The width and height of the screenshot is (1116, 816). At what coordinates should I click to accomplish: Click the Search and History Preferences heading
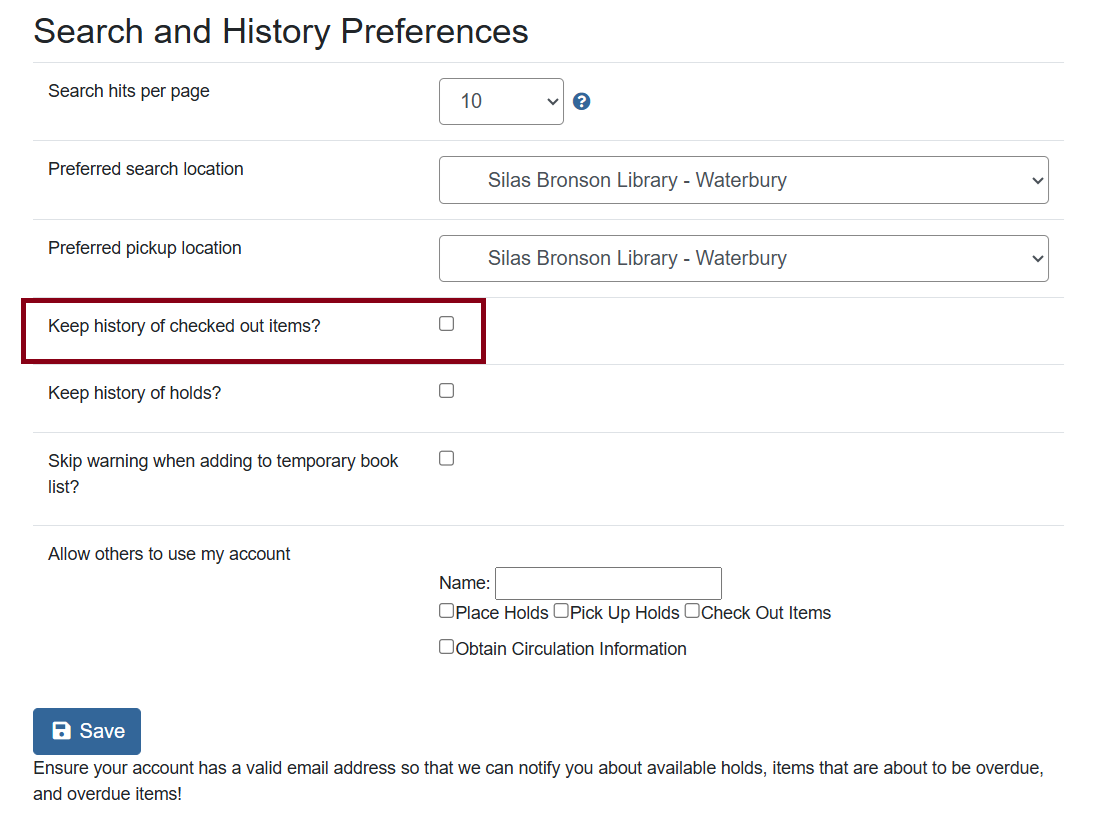coord(280,31)
